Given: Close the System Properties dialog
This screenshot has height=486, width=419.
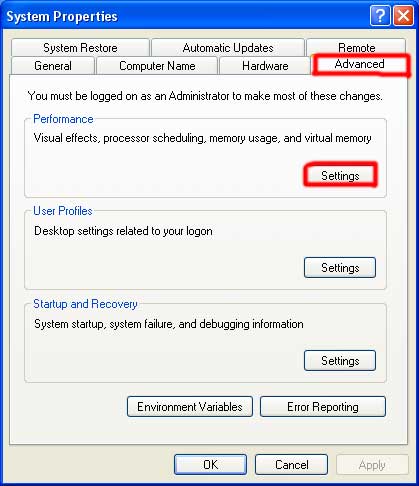Looking at the screenshot, I should [403, 15].
